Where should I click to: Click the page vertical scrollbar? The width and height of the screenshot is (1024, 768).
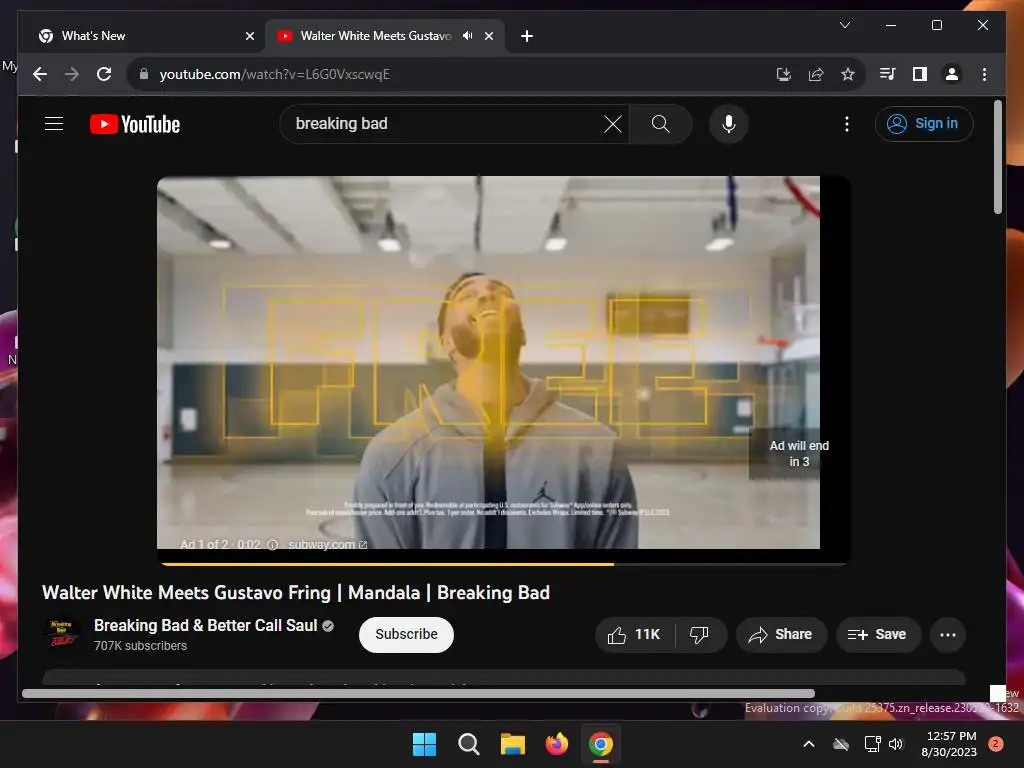(997, 157)
